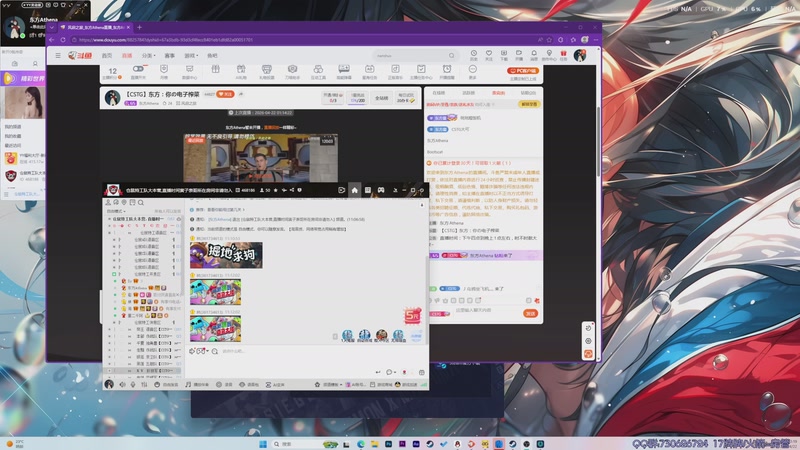Click the yellow button below the rank tabs
Image resolution: width=800 pixels, height=450 pixels.
point(529,104)
